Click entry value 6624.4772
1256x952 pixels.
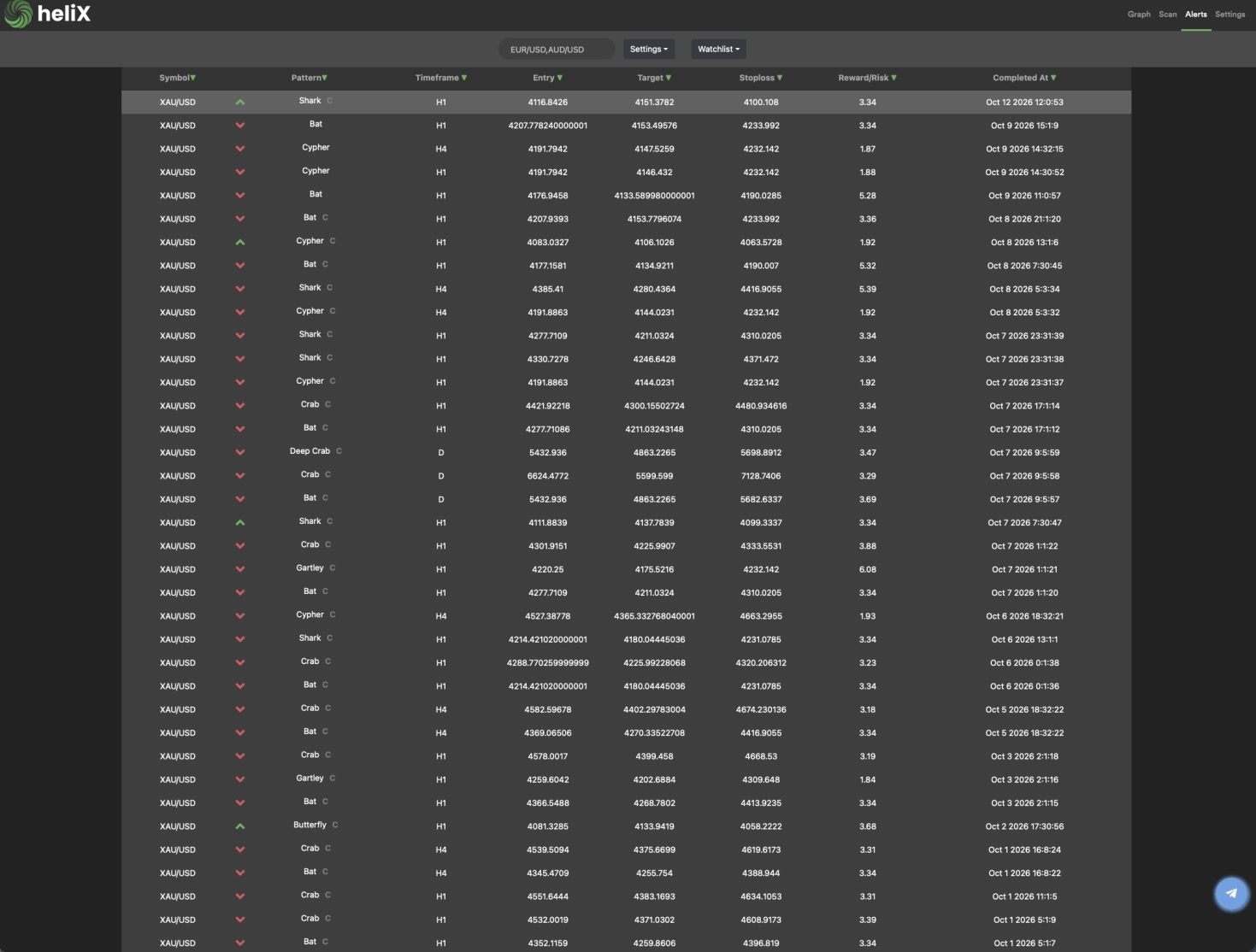548,476
